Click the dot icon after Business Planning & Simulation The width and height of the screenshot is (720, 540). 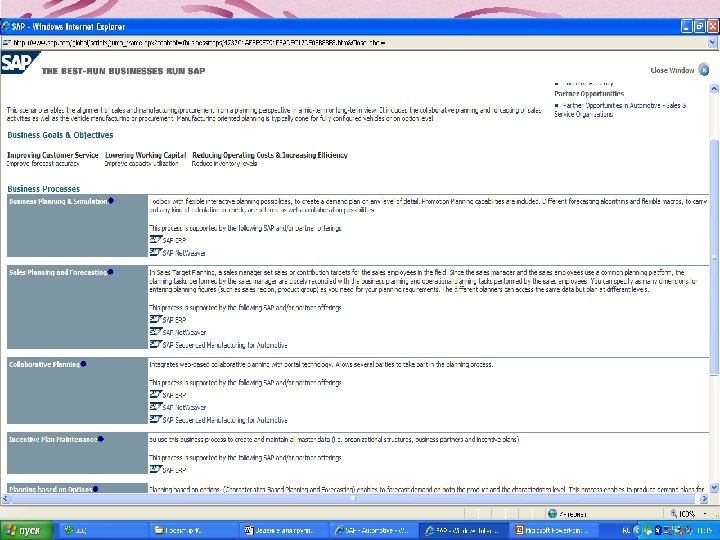click(111, 201)
